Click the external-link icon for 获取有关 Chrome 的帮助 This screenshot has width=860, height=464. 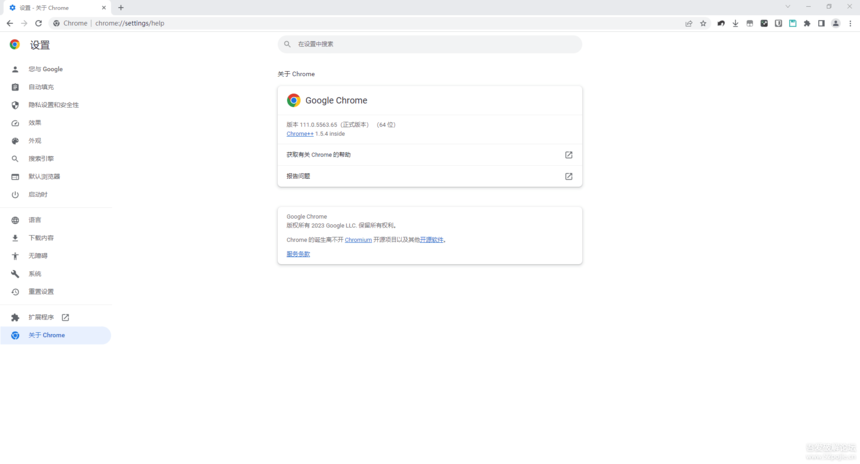coord(569,155)
